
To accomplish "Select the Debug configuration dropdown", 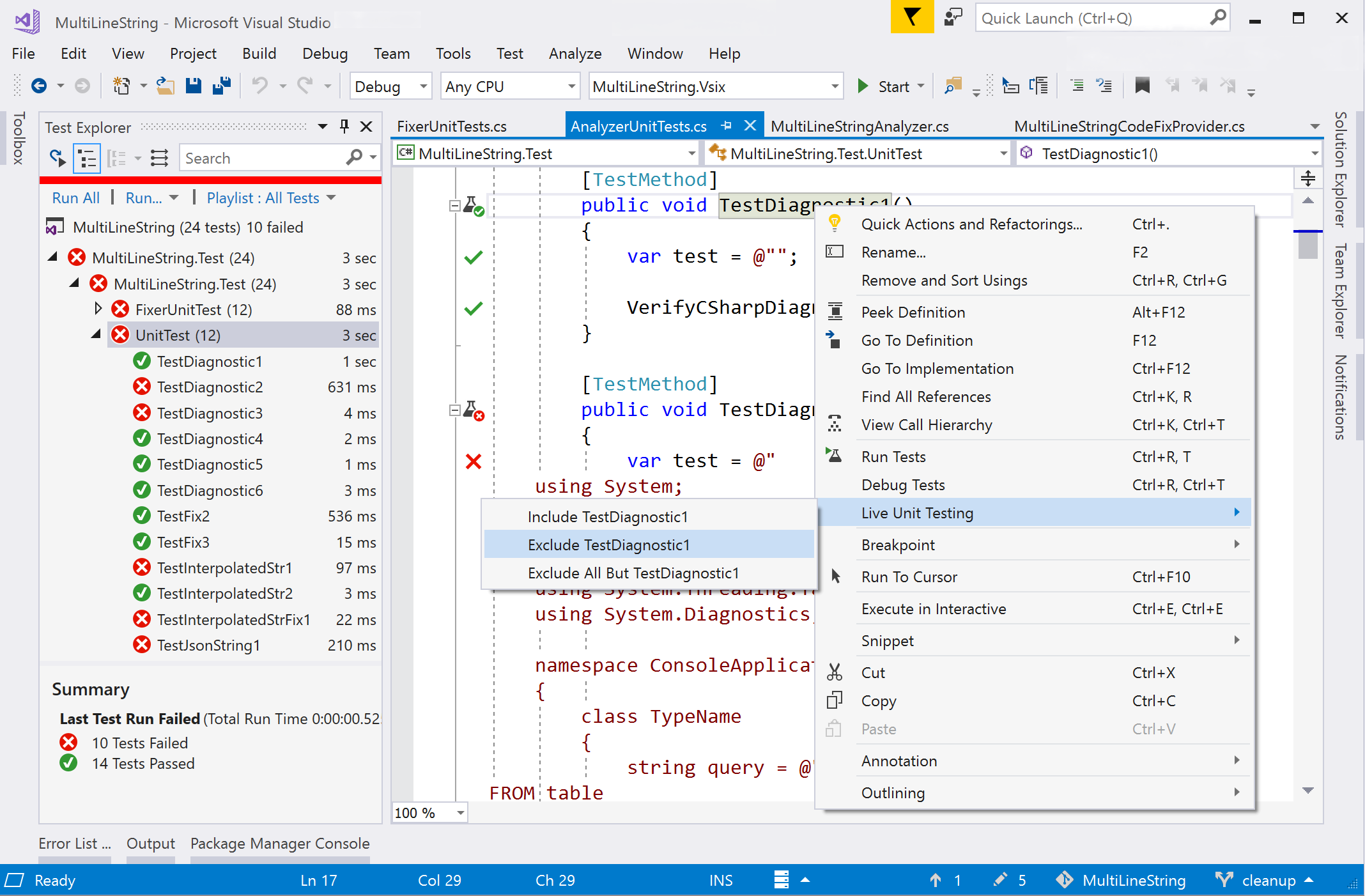I will coord(390,87).
